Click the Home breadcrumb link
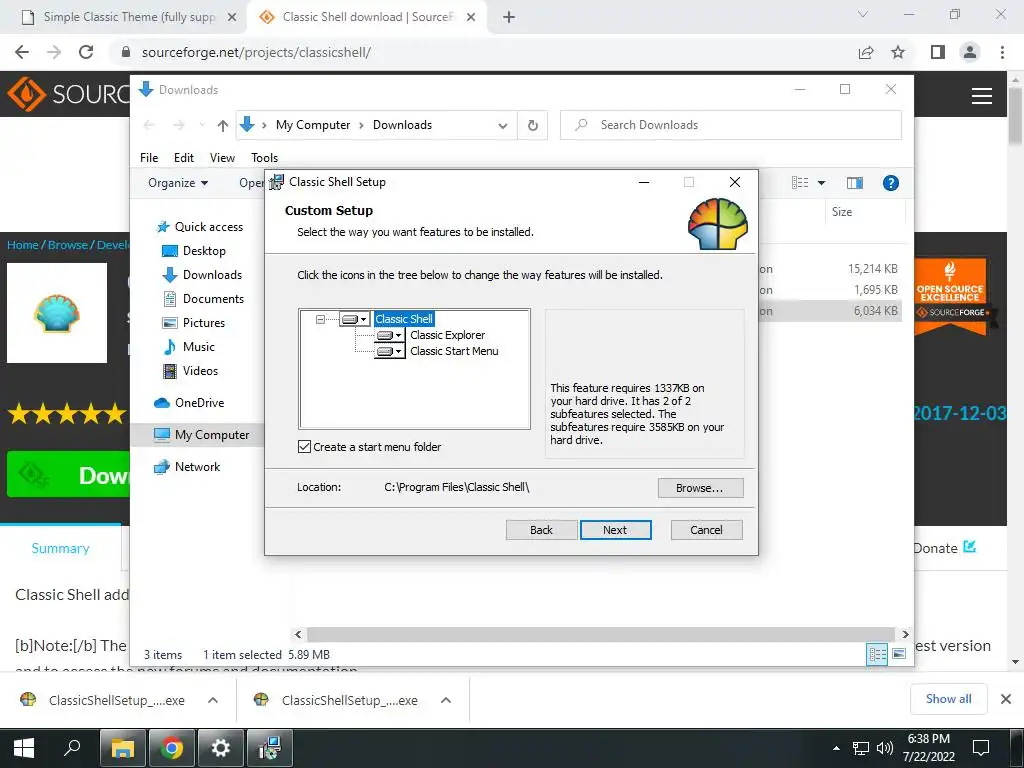Image resolution: width=1024 pixels, height=768 pixels. 23,245
